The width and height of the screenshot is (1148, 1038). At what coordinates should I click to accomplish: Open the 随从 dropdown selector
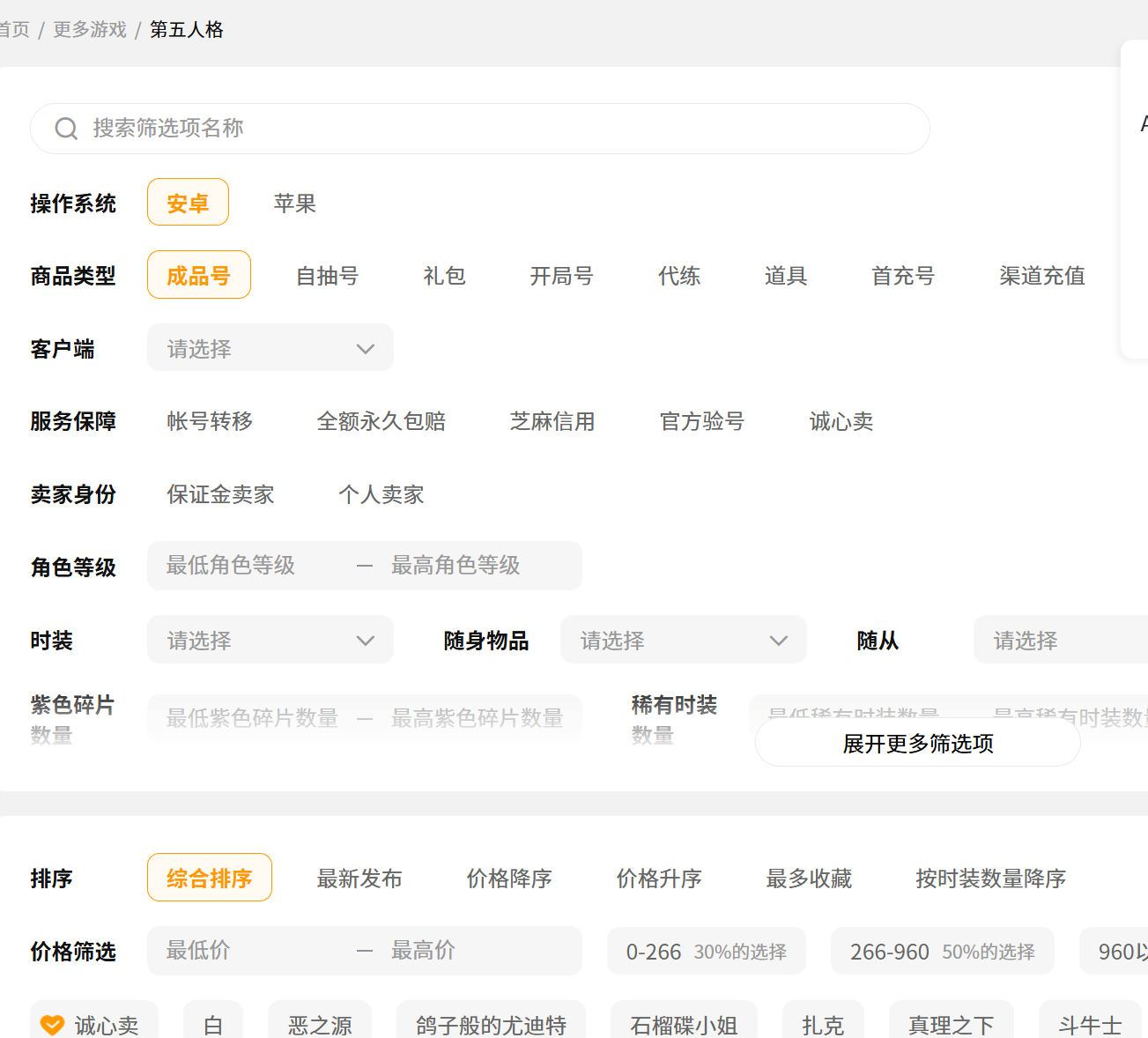pos(1057,641)
